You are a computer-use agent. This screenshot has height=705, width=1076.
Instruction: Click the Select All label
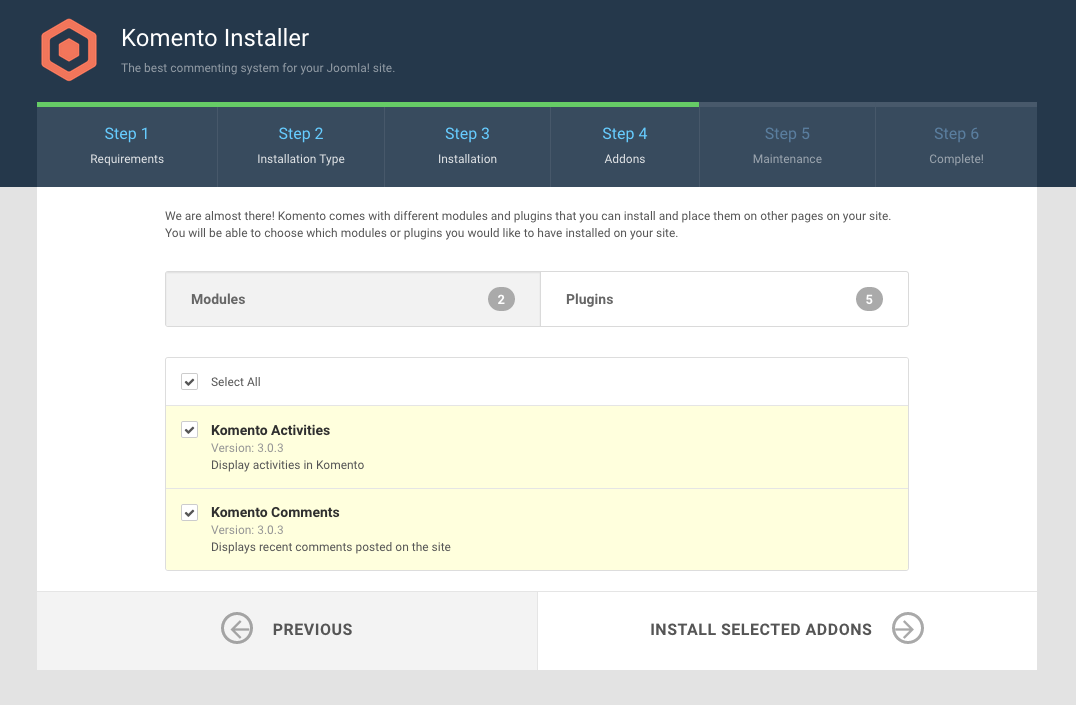click(235, 382)
